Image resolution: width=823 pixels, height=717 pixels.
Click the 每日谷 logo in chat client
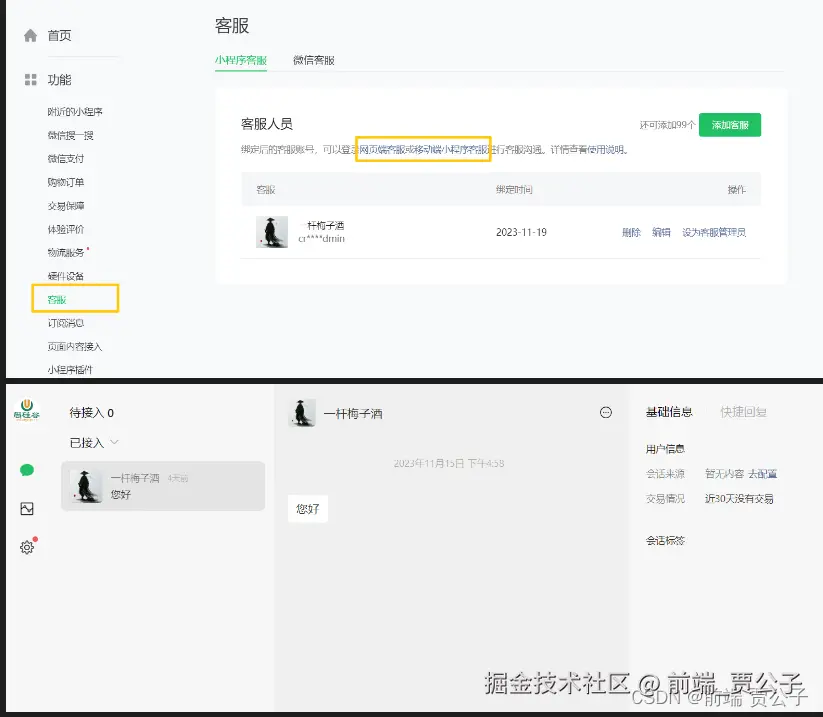pyautogui.click(x=26, y=412)
